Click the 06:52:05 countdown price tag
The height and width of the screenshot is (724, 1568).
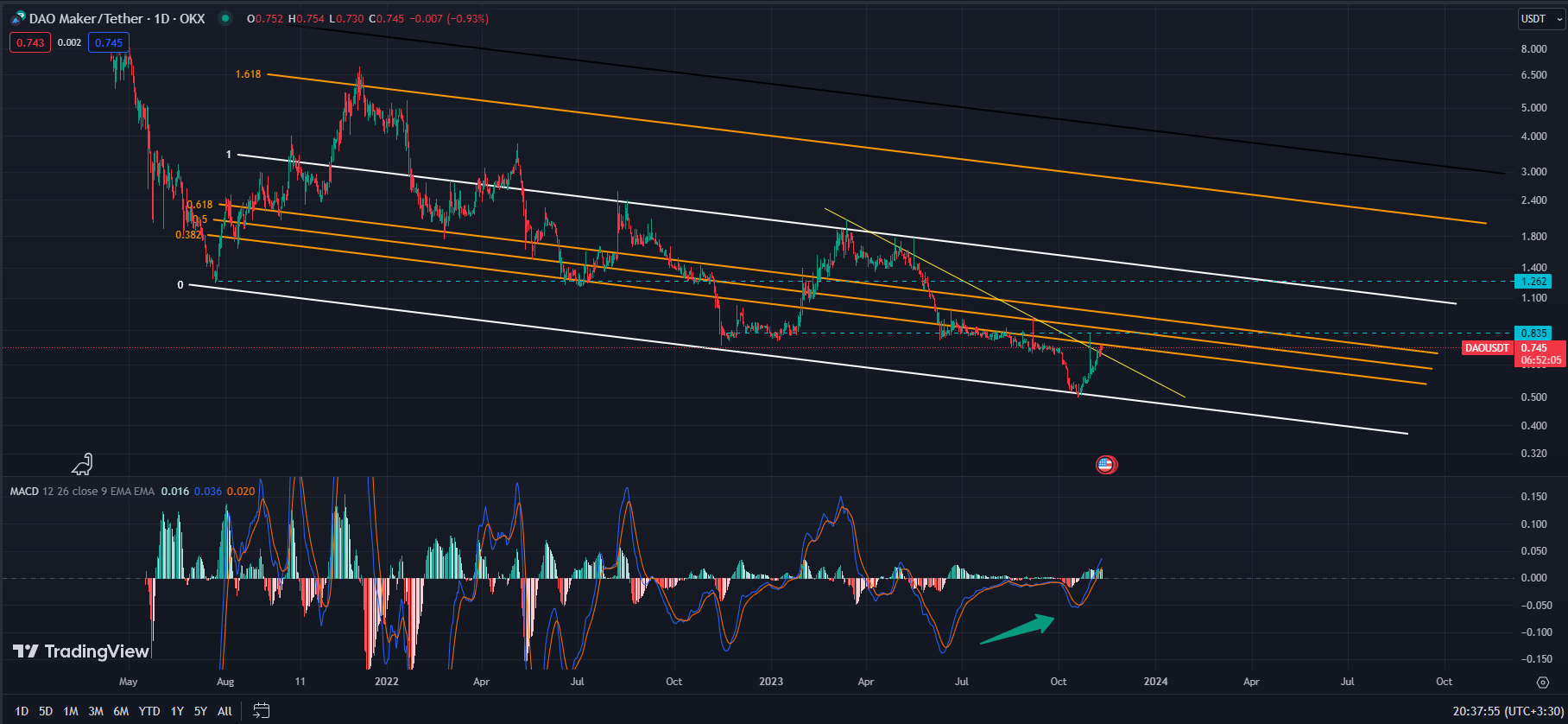click(1540, 360)
